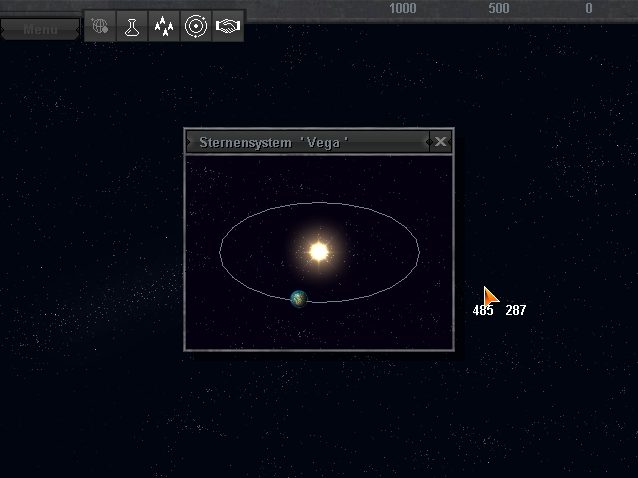Screen dimensions: 638x478
Task: Open the galaxy map globe icon
Action: (100, 26)
